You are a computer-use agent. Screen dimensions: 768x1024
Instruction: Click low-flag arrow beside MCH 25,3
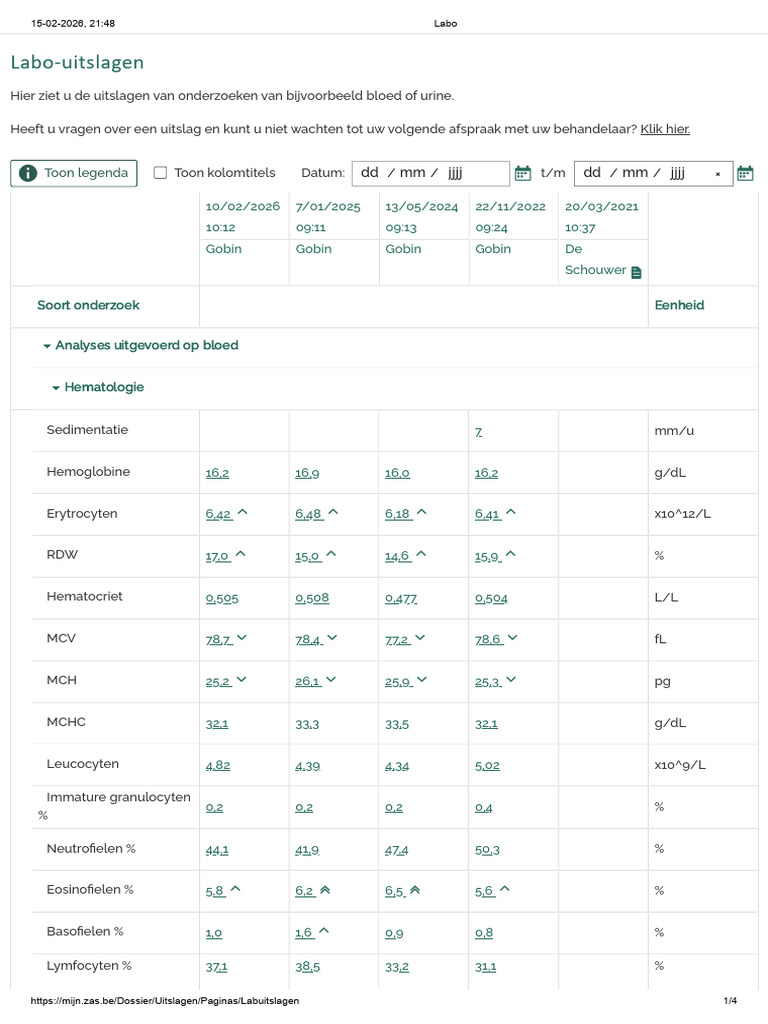tap(511, 679)
